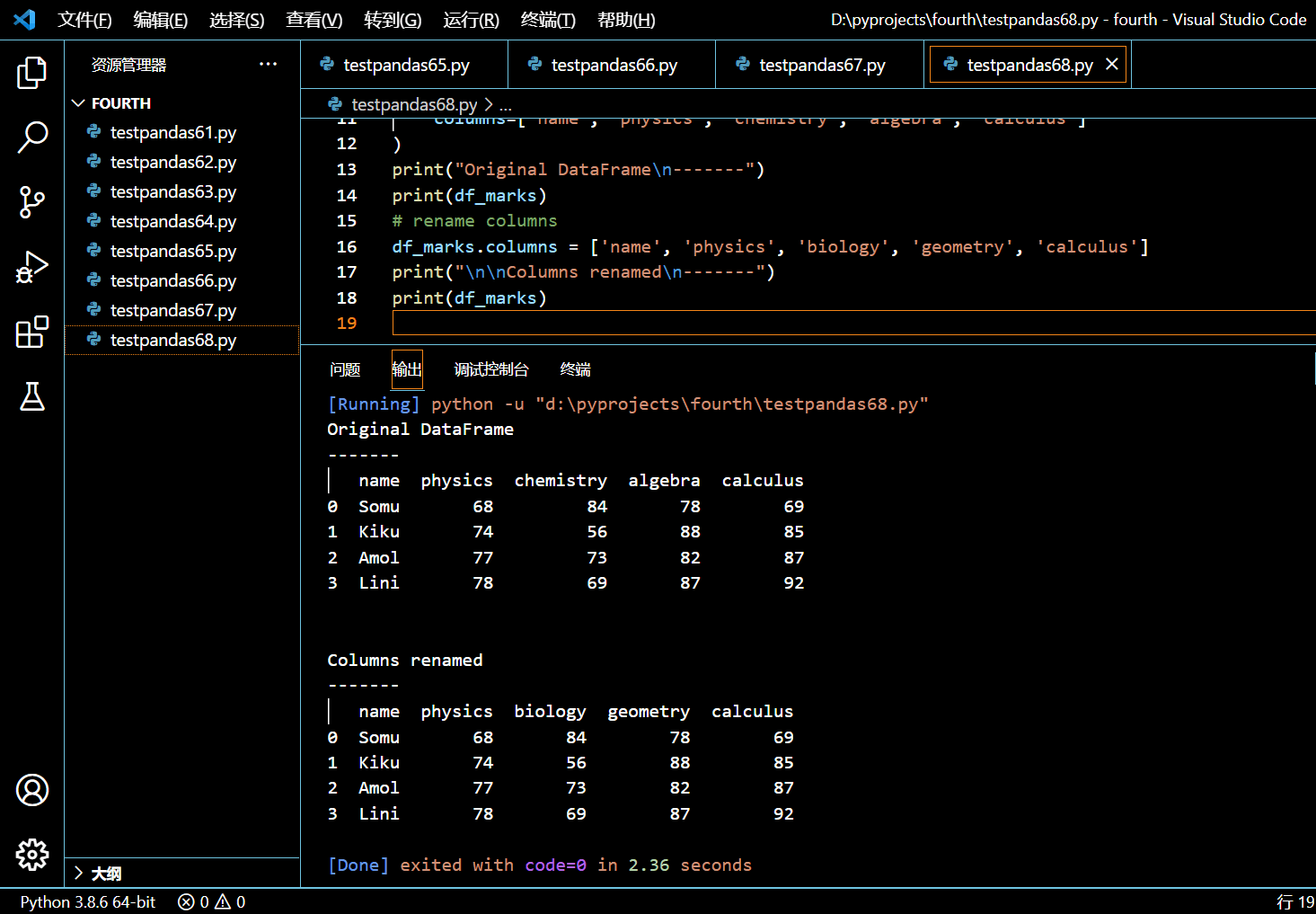Screen dimensions: 1316x914
Task: Click '[Done] exited with code=0' output line
Action: click(x=539, y=865)
